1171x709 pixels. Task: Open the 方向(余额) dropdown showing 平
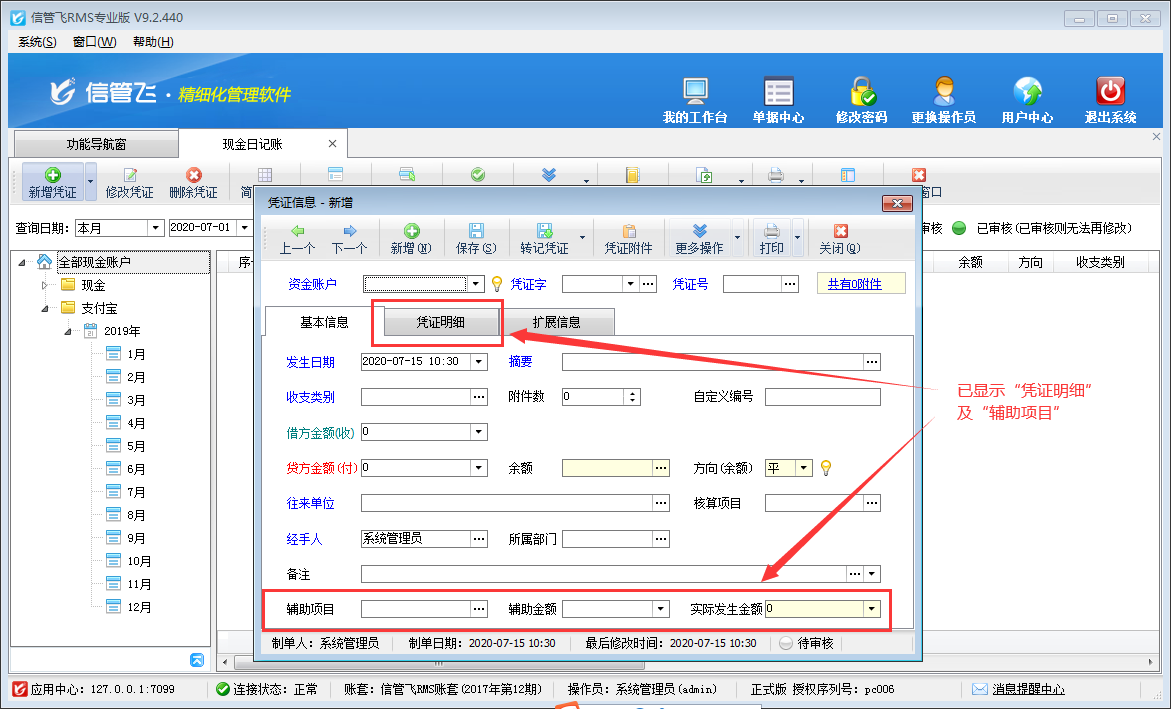804,468
